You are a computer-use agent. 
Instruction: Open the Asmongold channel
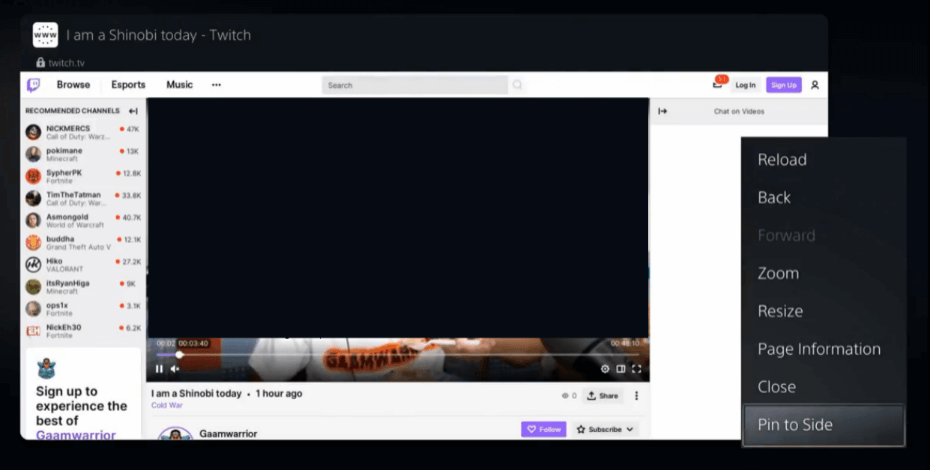click(83, 220)
